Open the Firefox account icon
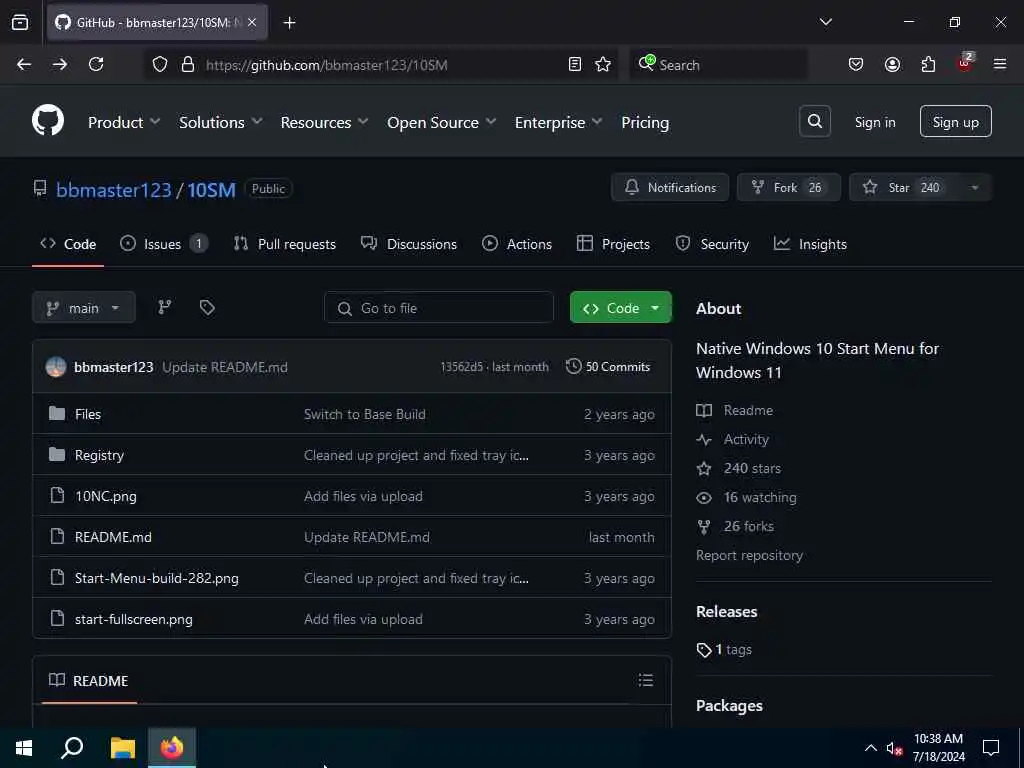 pyautogui.click(x=892, y=65)
